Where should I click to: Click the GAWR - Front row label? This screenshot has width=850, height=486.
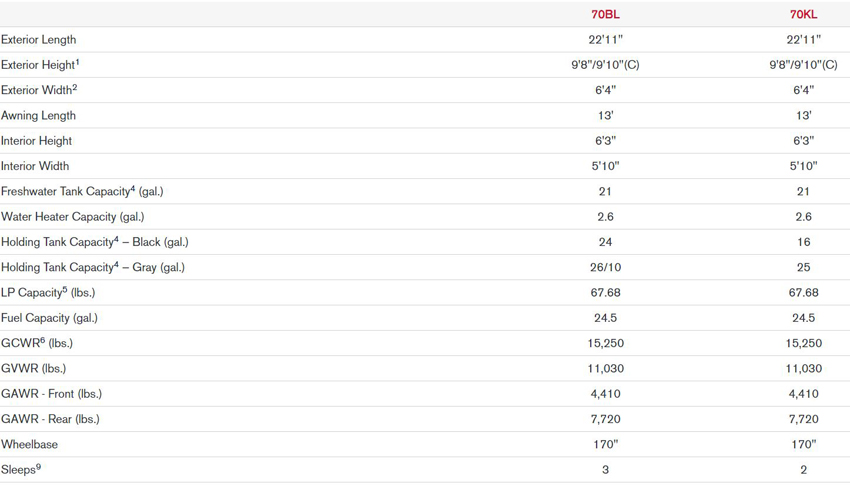51,394
